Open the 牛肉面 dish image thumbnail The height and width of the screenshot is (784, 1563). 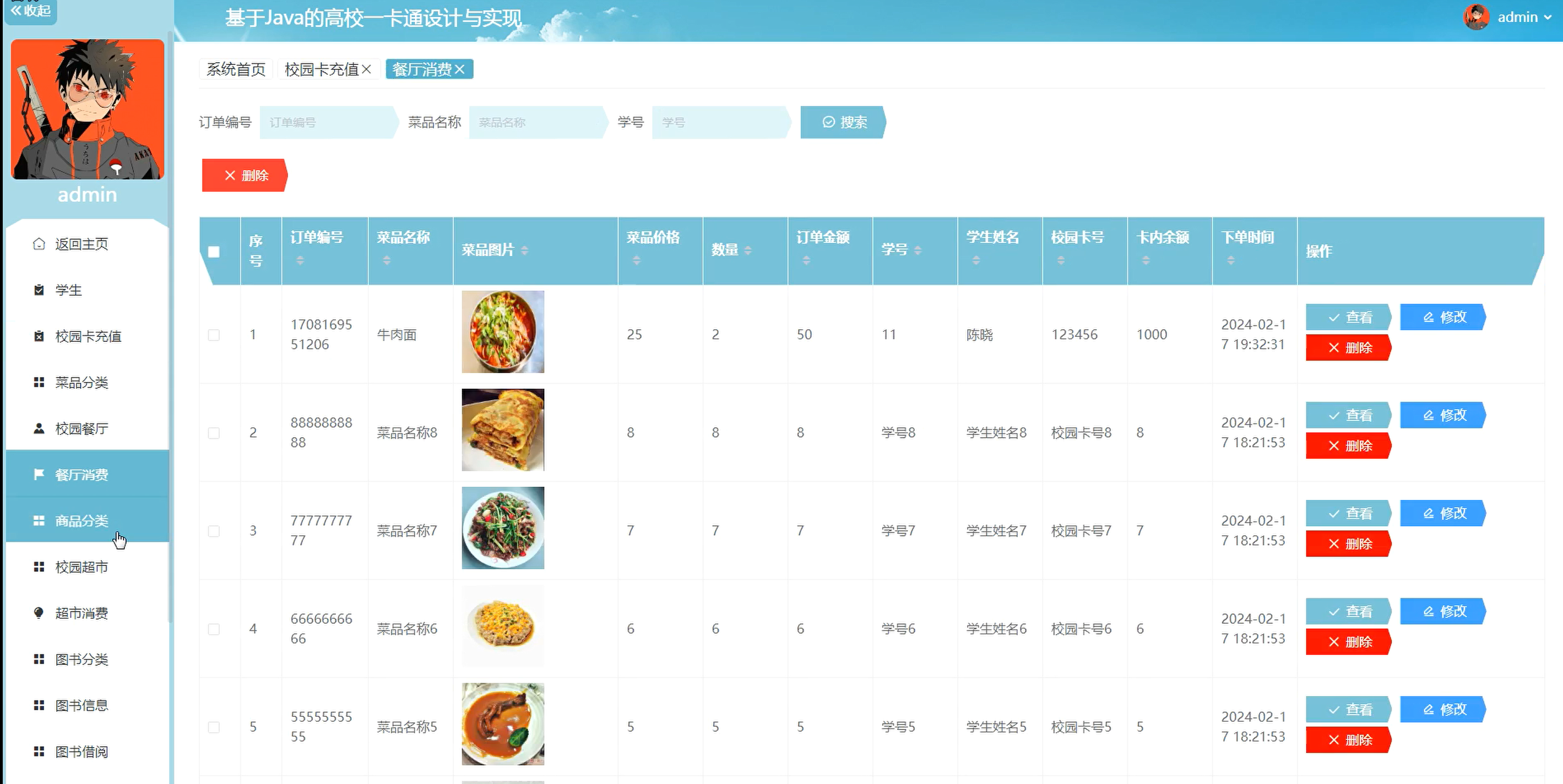(503, 331)
